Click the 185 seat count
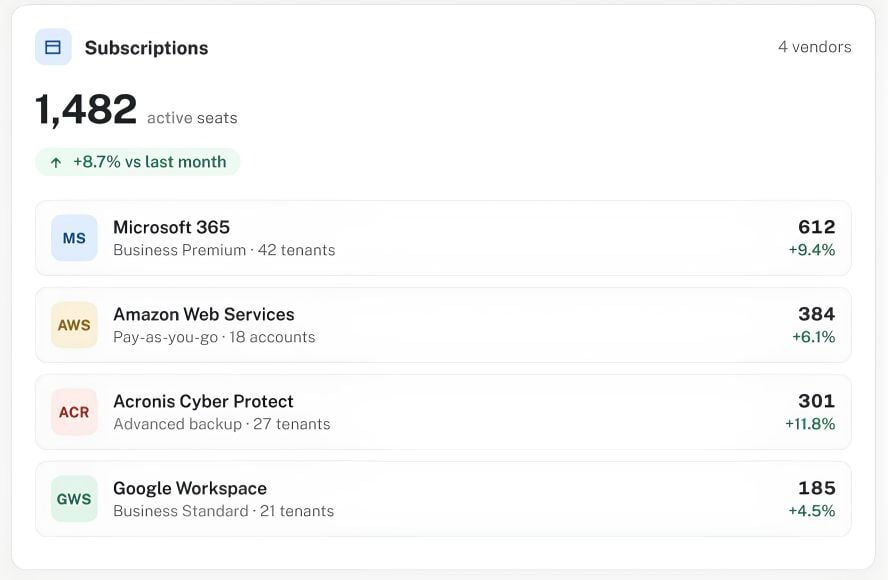The height and width of the screenshot is (580, 888). pyautogui.click(x=817, y=488)
